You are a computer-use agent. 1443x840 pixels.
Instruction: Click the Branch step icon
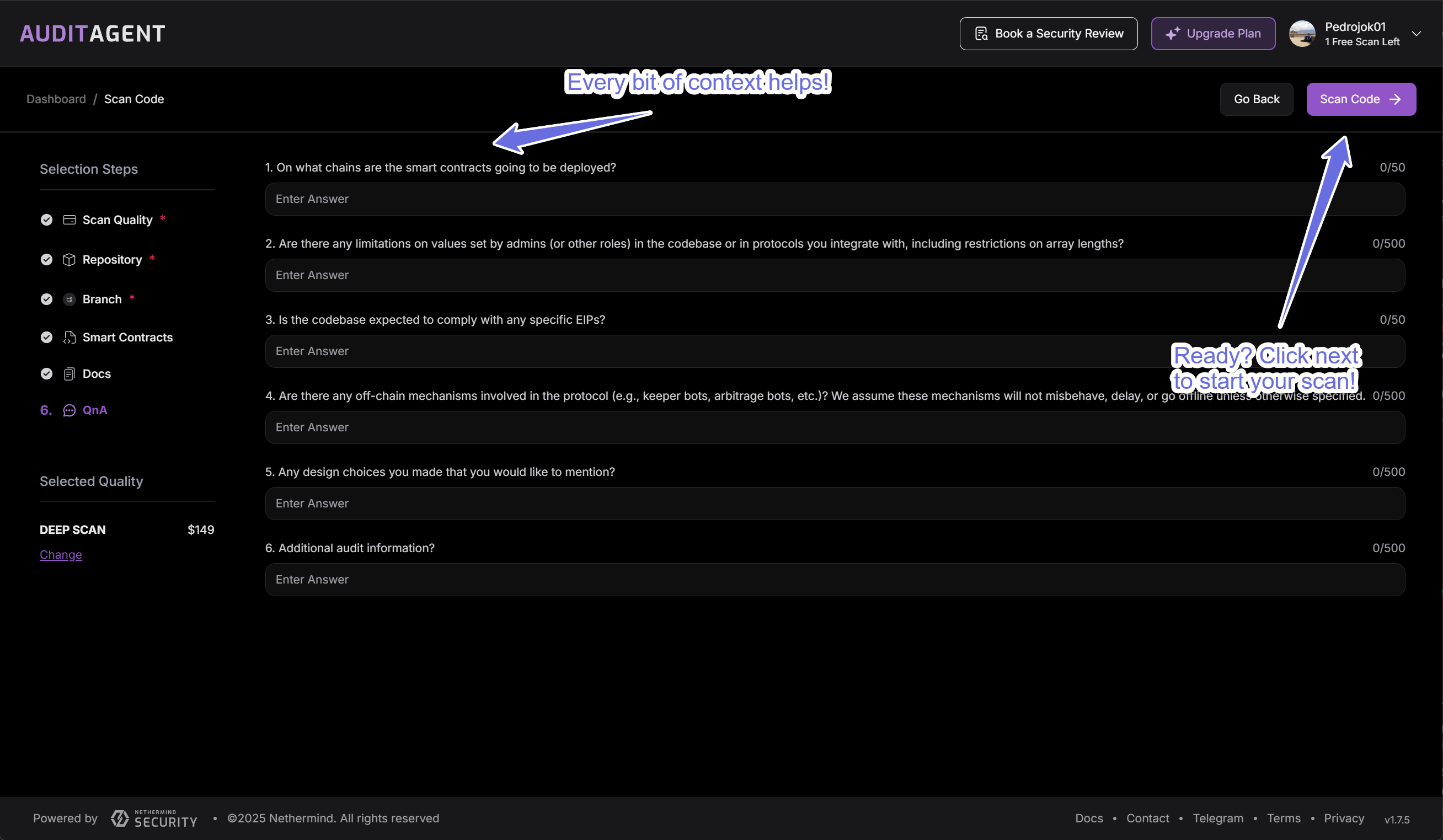pyautogui.click(x=70, y=299)
